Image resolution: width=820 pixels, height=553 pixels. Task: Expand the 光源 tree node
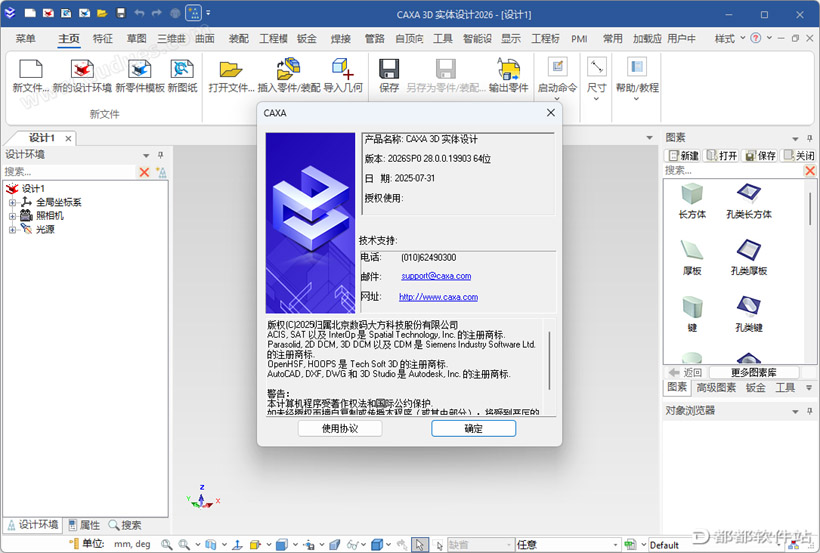(x=12, y=230)
